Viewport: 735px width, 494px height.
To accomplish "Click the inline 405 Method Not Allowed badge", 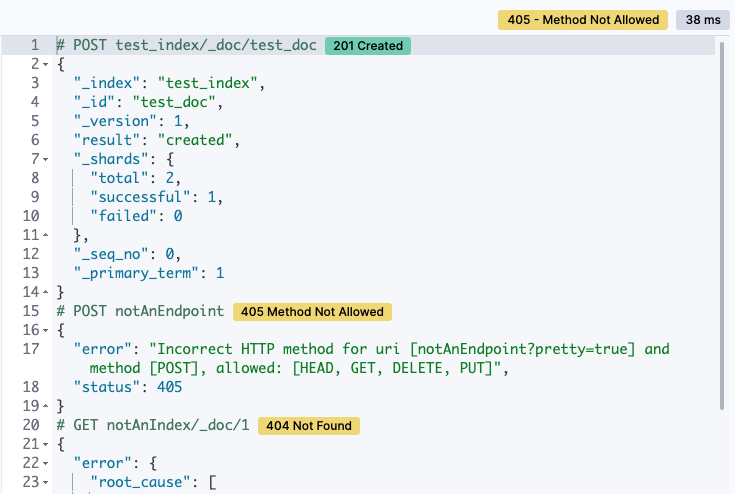I will coord(312,312).
